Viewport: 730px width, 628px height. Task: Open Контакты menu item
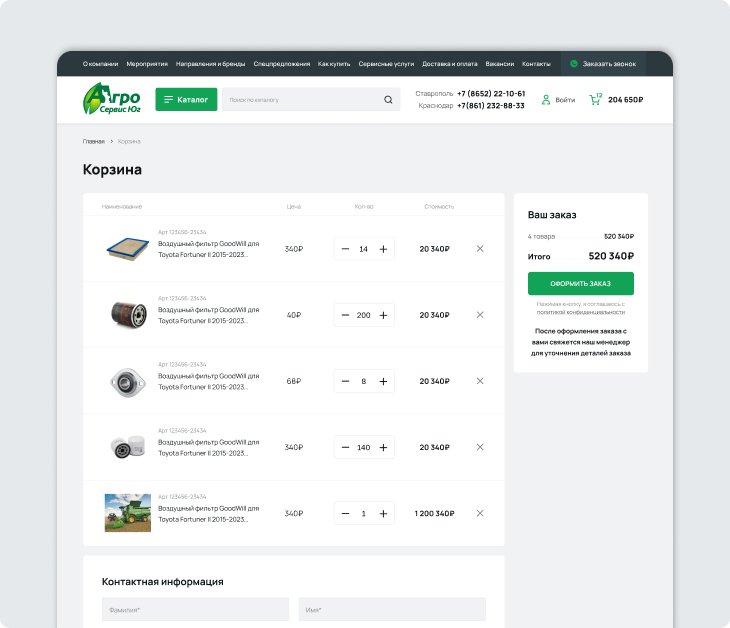pos(536,64)
